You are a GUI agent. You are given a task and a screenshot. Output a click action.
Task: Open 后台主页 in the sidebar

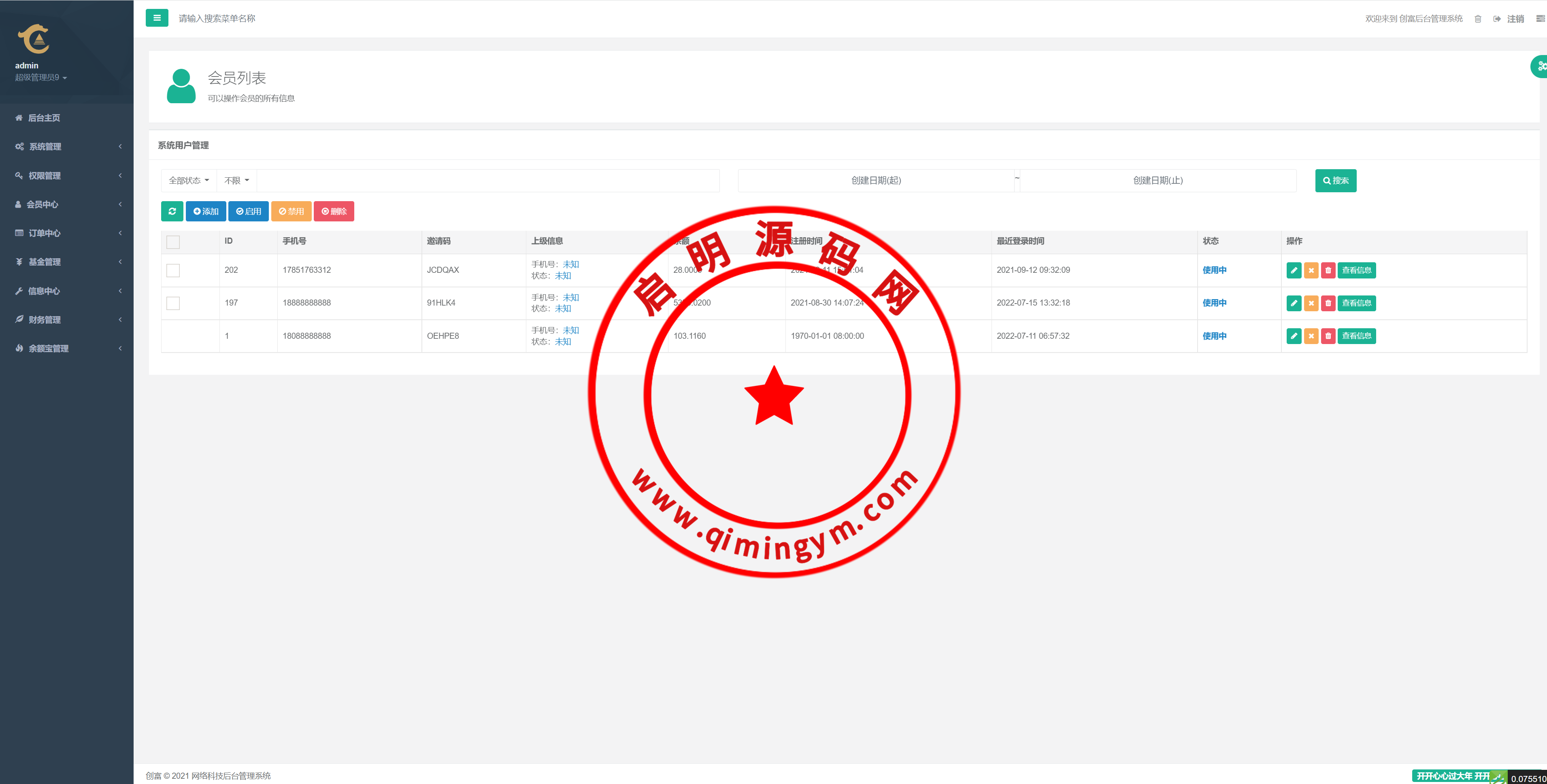click(44, 118)
